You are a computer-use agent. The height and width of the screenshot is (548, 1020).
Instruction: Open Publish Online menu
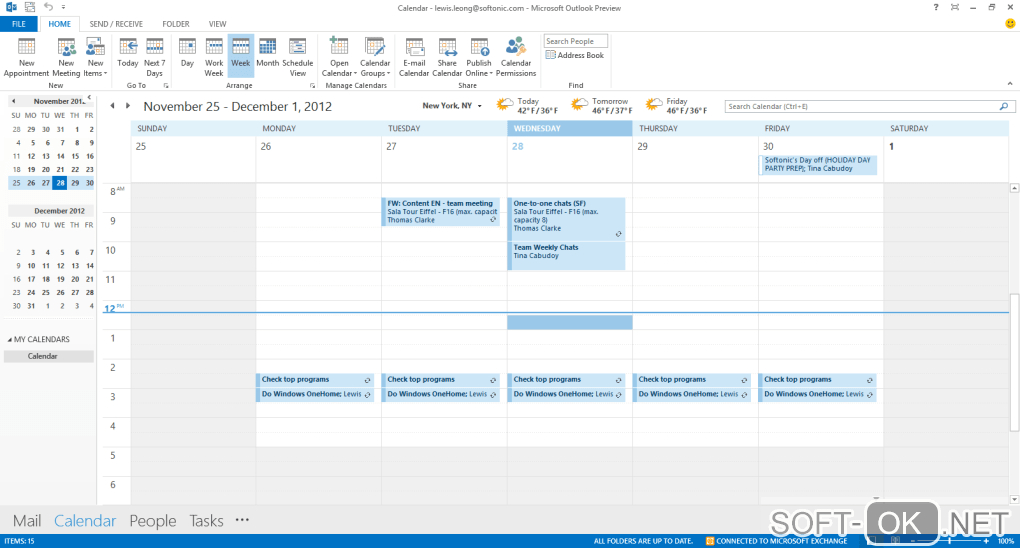(479, 57)
